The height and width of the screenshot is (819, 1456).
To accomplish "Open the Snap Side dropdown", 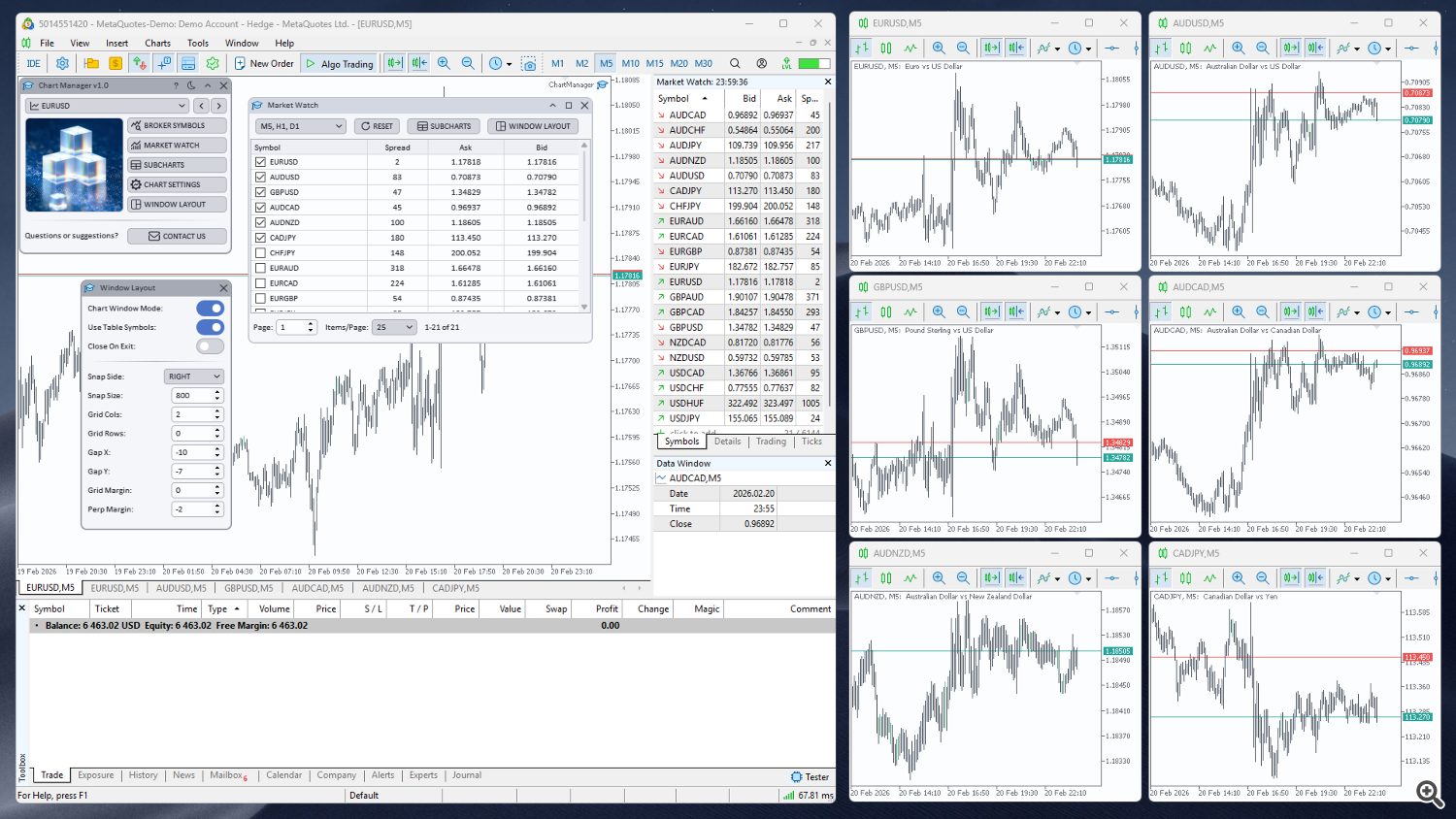I will click(x=194, y=376).
